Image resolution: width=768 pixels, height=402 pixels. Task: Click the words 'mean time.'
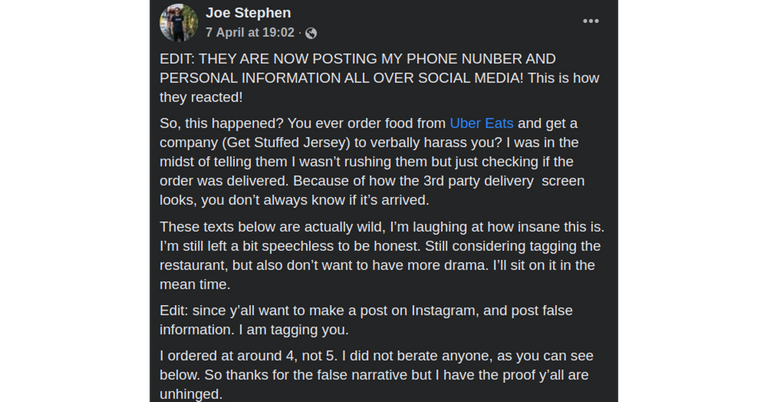[x=195, y=284]
